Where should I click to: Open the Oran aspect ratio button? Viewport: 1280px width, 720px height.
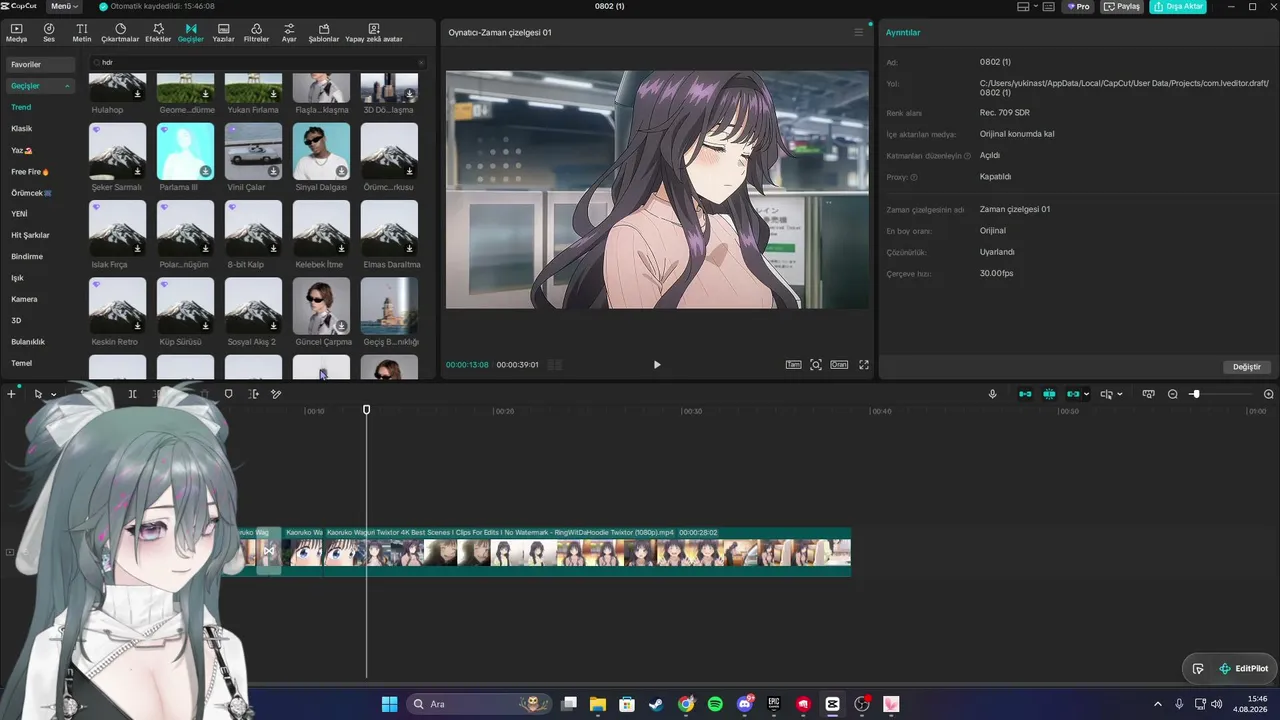[839, 365]
